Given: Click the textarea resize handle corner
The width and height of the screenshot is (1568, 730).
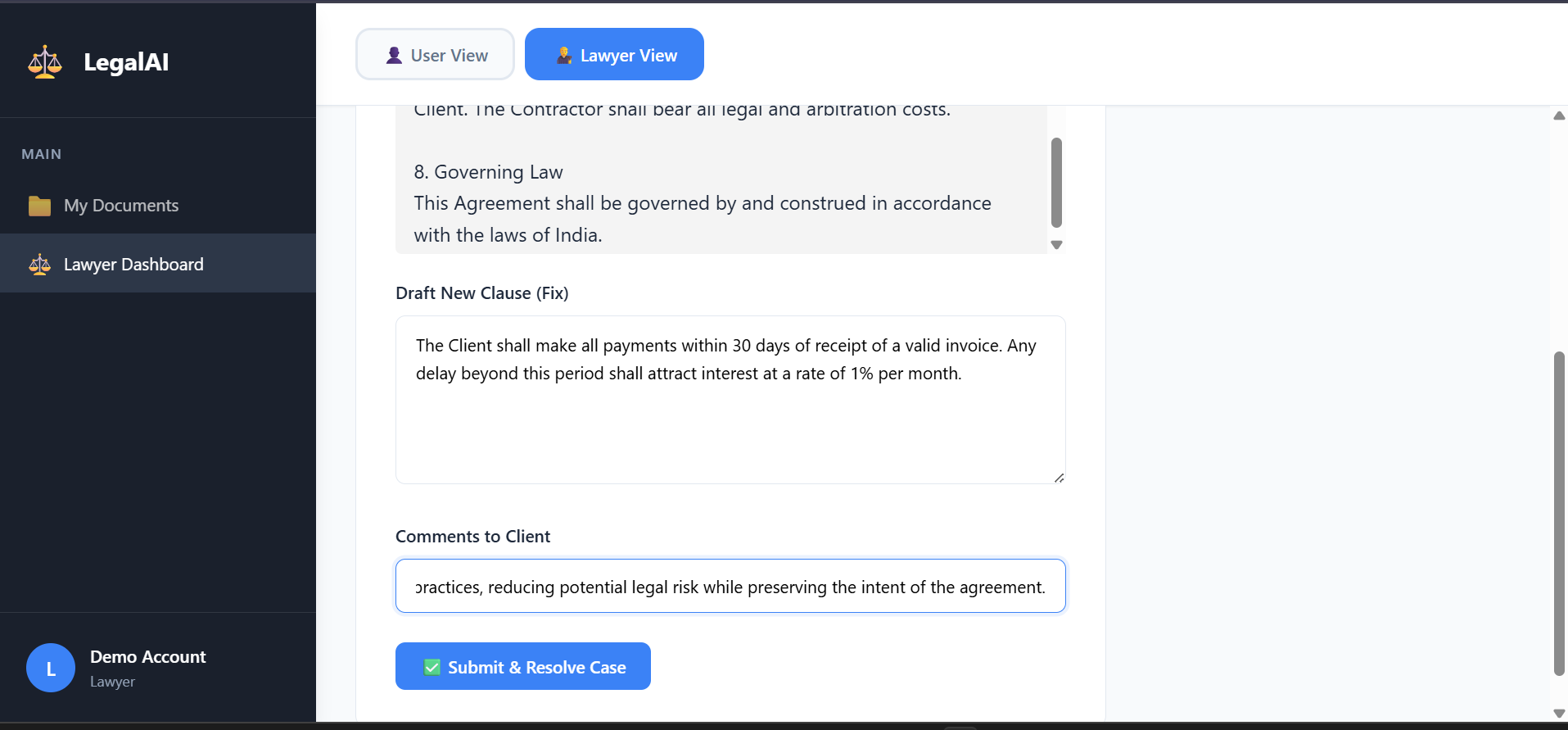Looking at the screenshot, I should tap(1059, 478).
